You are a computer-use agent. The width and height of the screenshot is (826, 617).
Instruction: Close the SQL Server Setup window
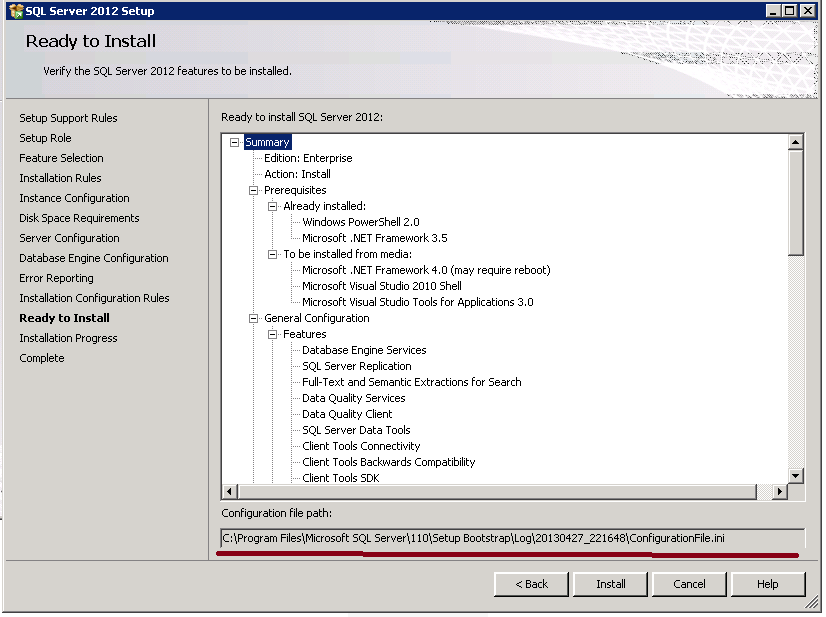point(808,11)
